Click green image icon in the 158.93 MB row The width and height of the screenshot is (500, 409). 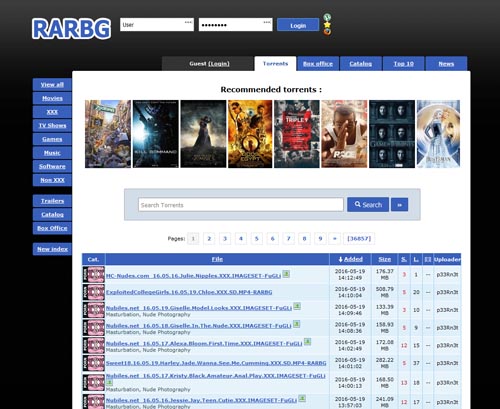click(x=296, y=324)
